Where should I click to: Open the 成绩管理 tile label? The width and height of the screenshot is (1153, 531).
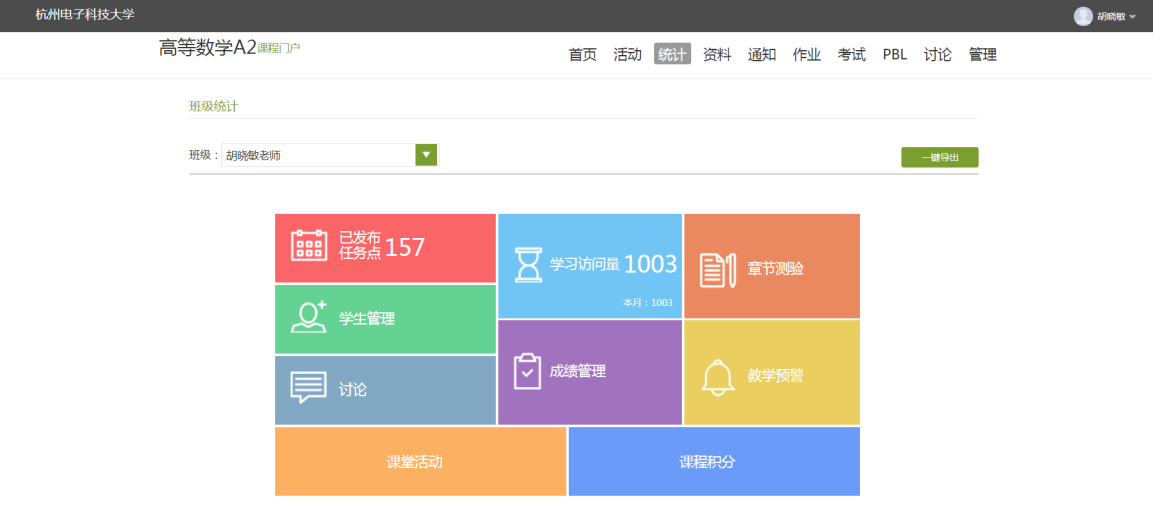pyautogui.click(x=578, y=371)
